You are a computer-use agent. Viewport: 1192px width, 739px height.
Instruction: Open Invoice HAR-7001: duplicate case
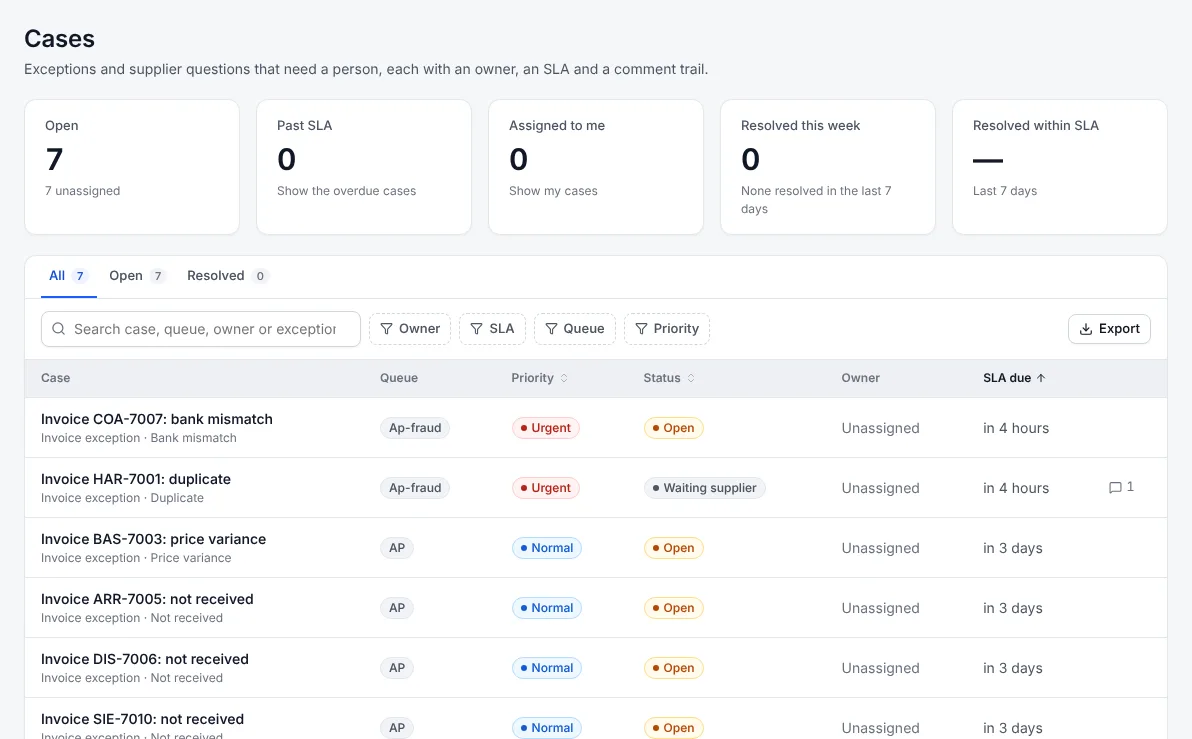pos(135,480)
